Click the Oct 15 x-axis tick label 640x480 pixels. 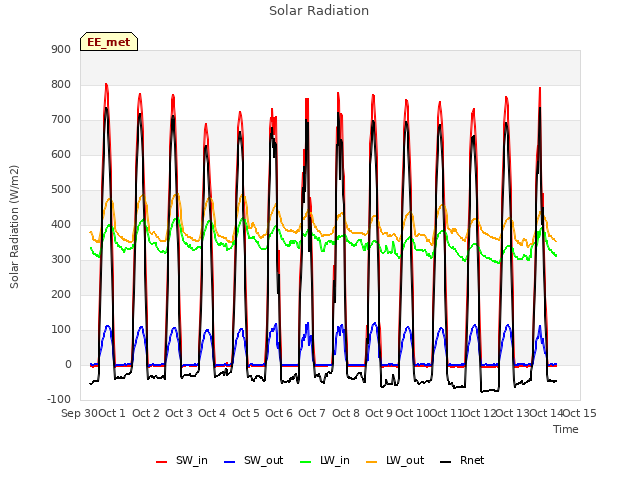click(x=580, y=413)
